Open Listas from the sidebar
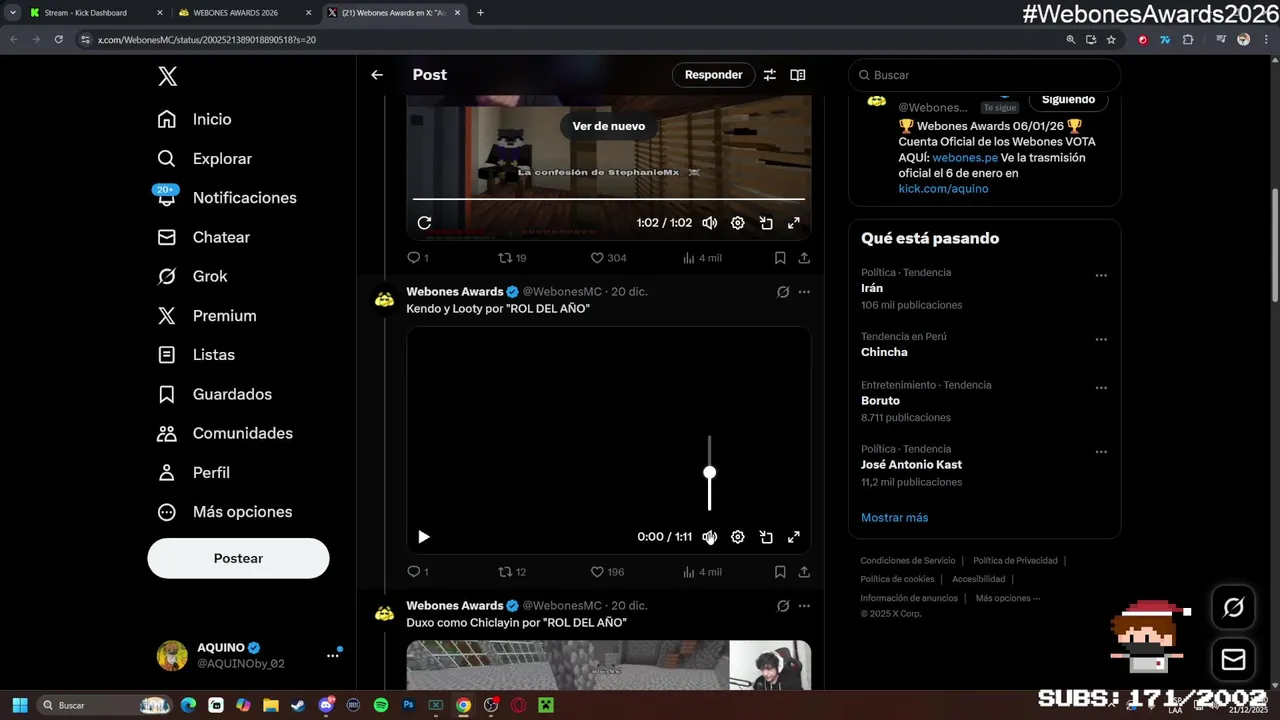The image size is (1280, 720). click(196, 355)
